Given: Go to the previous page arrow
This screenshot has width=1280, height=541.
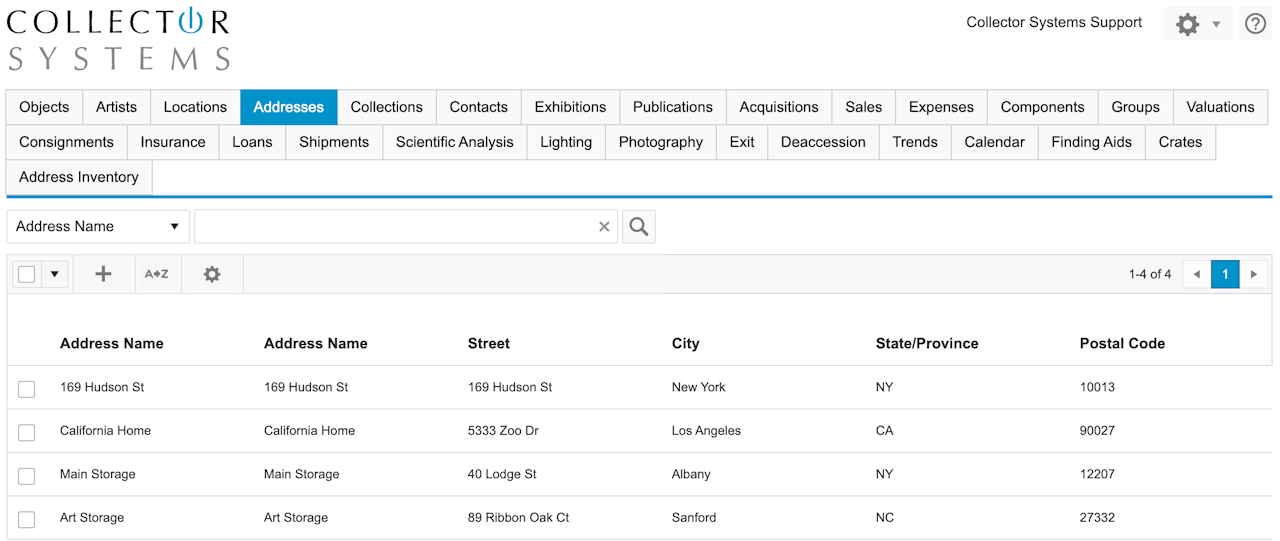Looking at the screenshot, I should pos(1196,274).
